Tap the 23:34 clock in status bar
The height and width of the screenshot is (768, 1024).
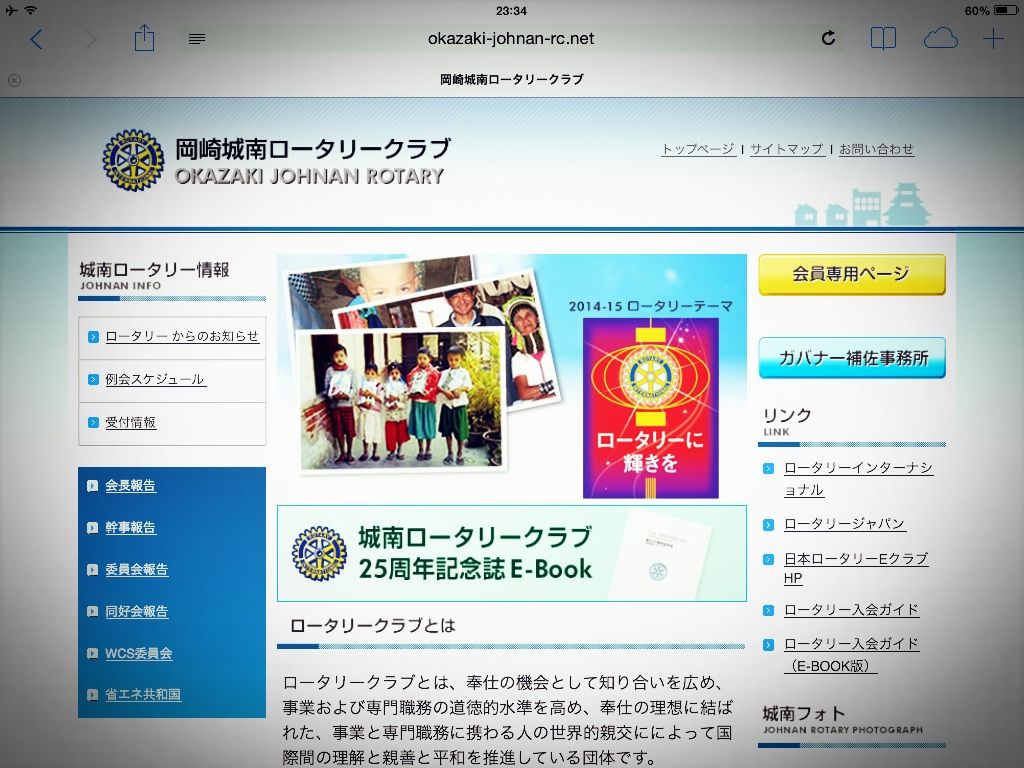[511, 10]
